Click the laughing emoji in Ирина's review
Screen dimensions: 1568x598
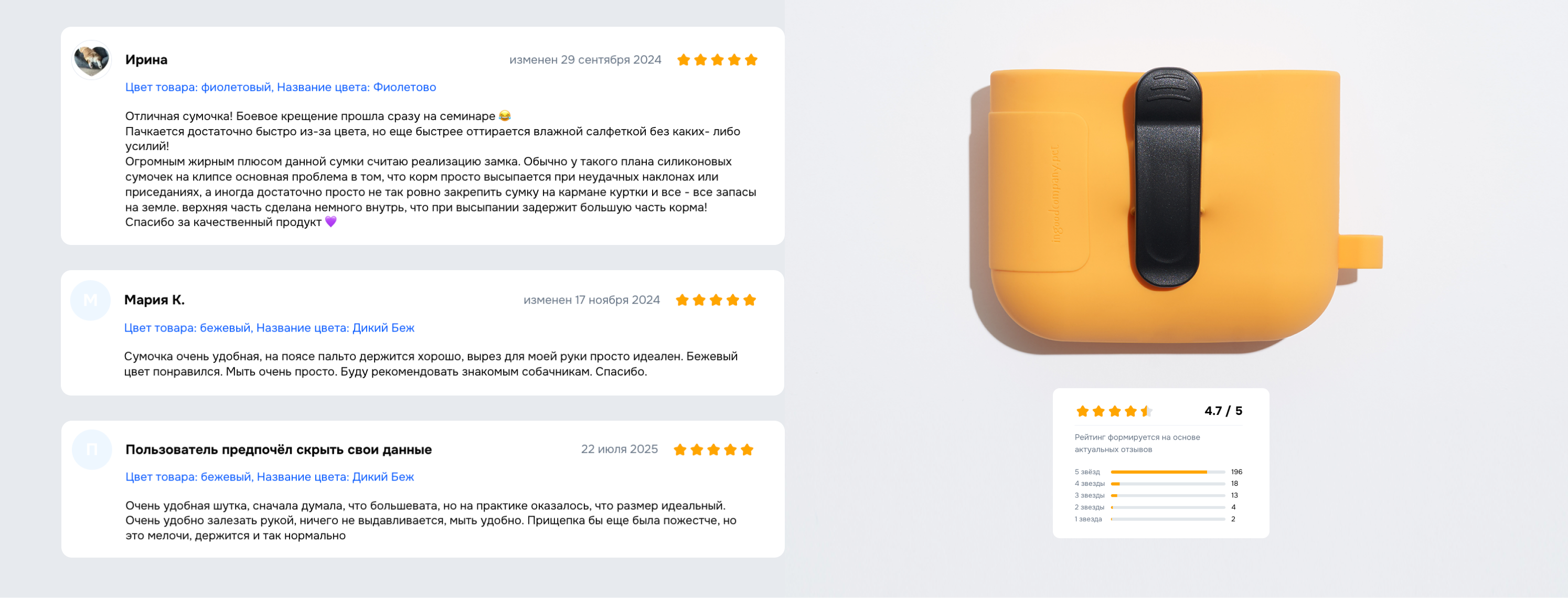click(505, 116)
